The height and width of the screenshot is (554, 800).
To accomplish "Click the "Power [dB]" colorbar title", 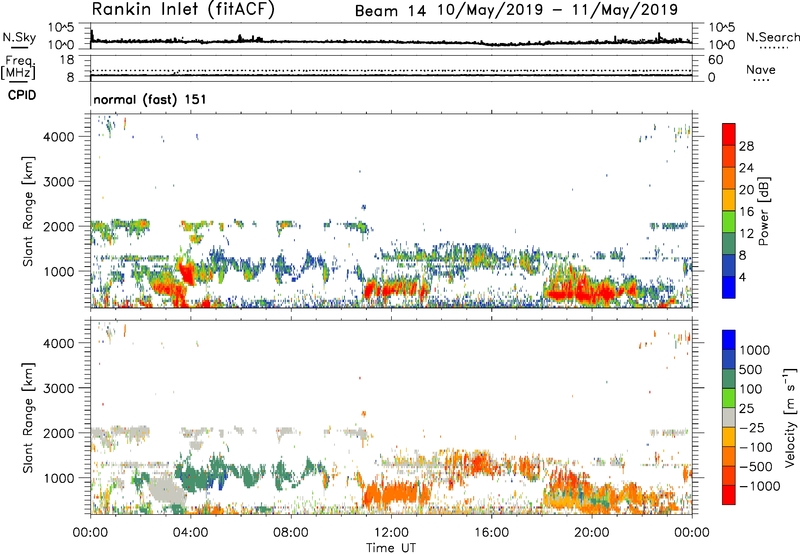I will 764,211.
